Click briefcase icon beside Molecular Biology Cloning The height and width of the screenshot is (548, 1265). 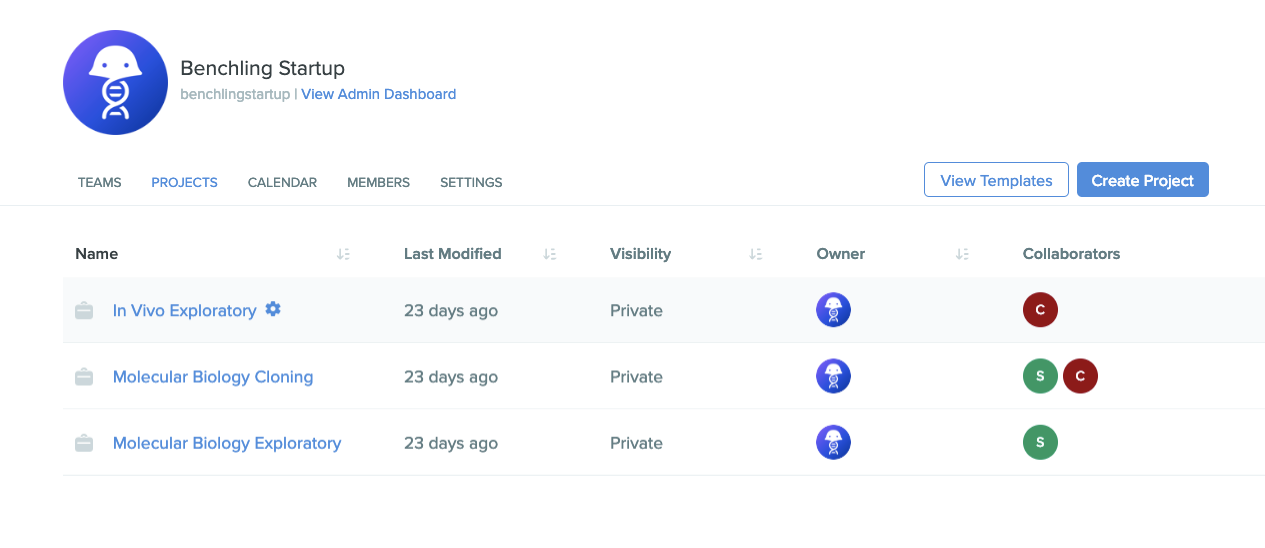(84, 377)
